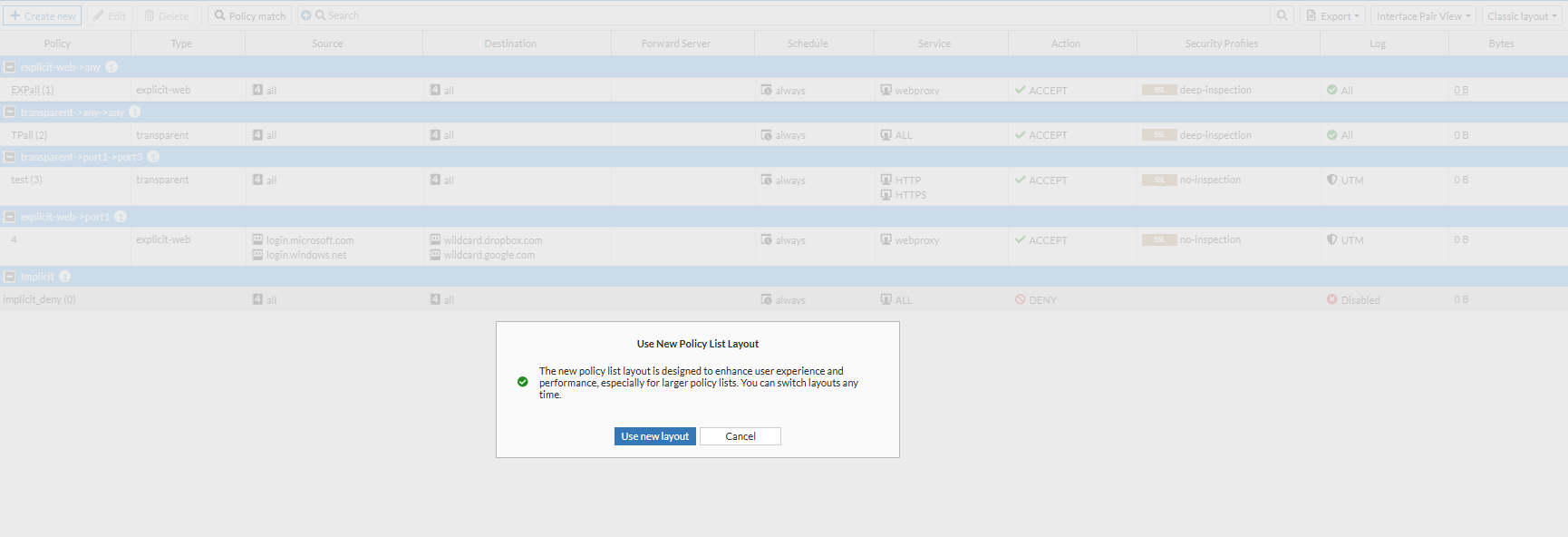The width and height of the screenshot is (1568, 537).
Task: Click login.windows.net source address
Action: click(306, 255)
